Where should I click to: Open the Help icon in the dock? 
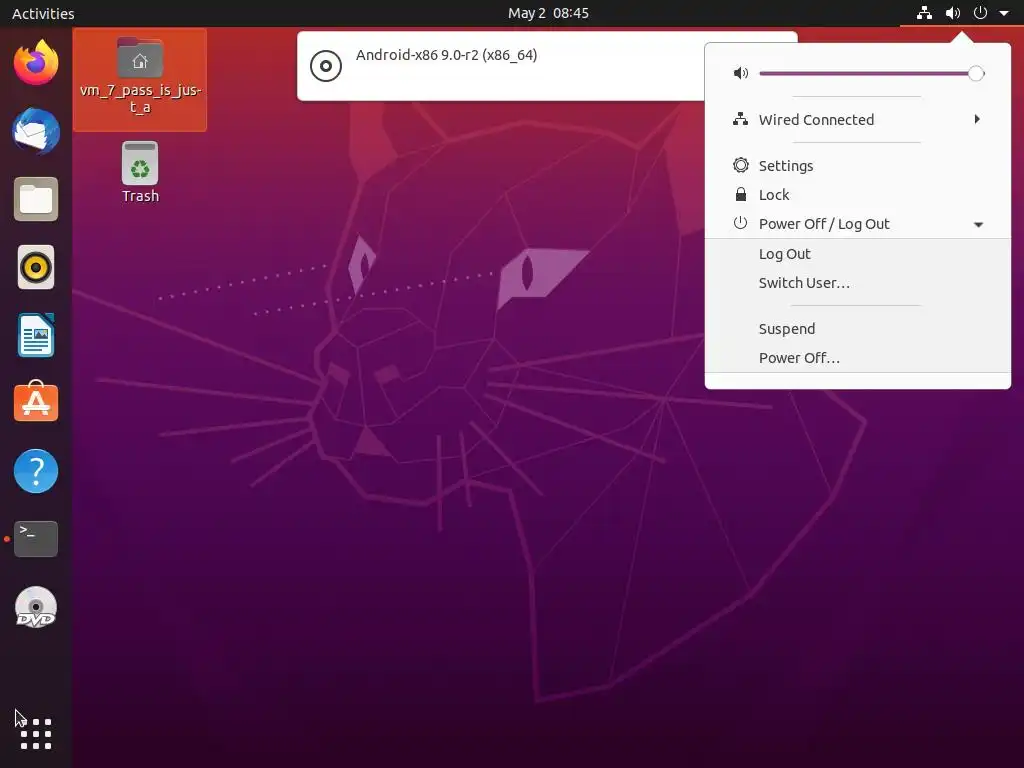coord(36,471)
